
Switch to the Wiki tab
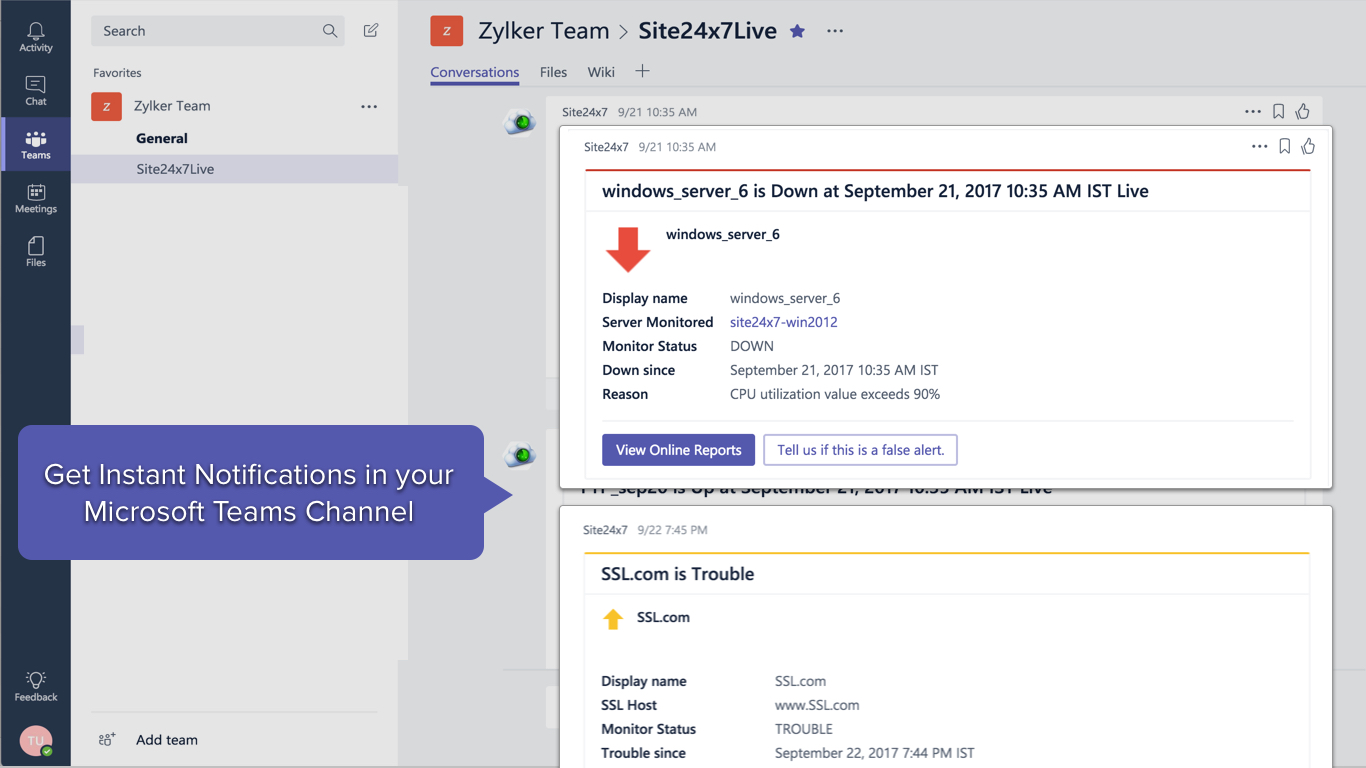(x=601, y=72)
